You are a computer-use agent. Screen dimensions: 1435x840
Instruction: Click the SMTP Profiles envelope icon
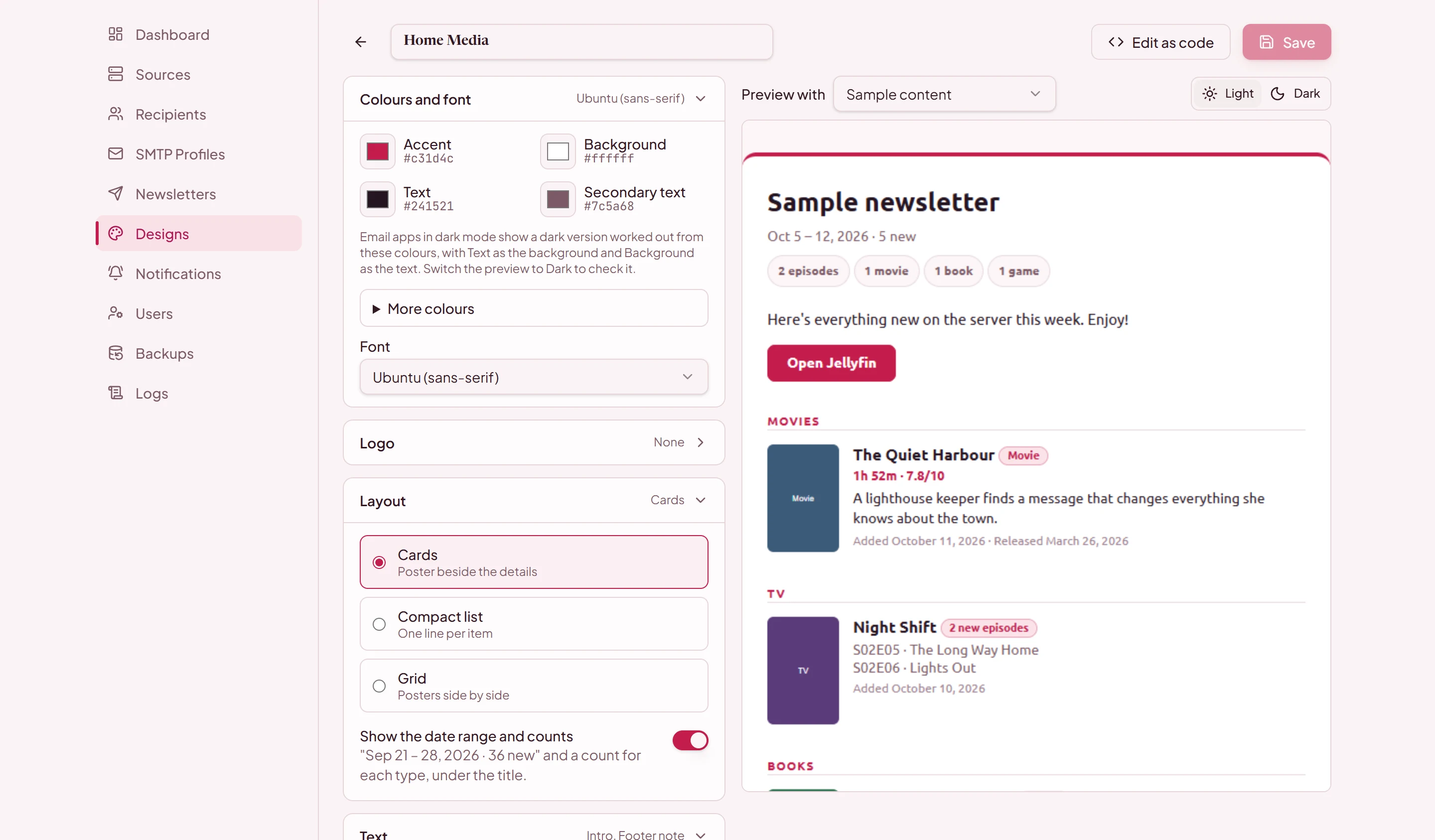[116, 154]
